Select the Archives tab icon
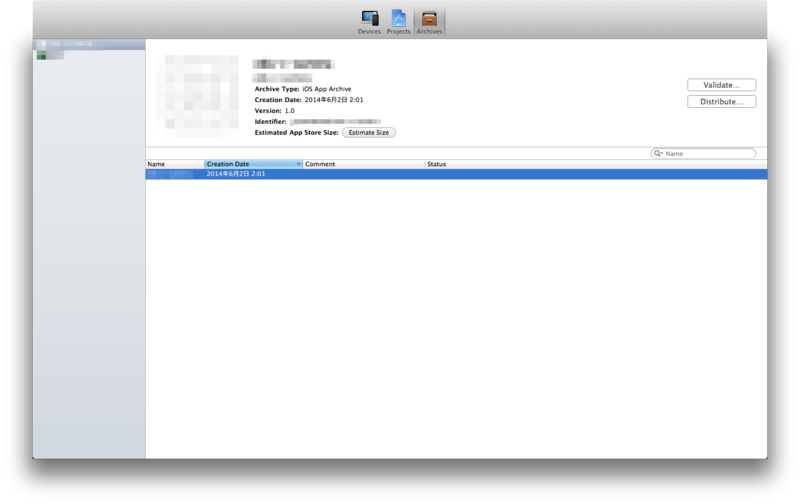The height and width of the screenshot is (504, 800). tap(429, 22)
